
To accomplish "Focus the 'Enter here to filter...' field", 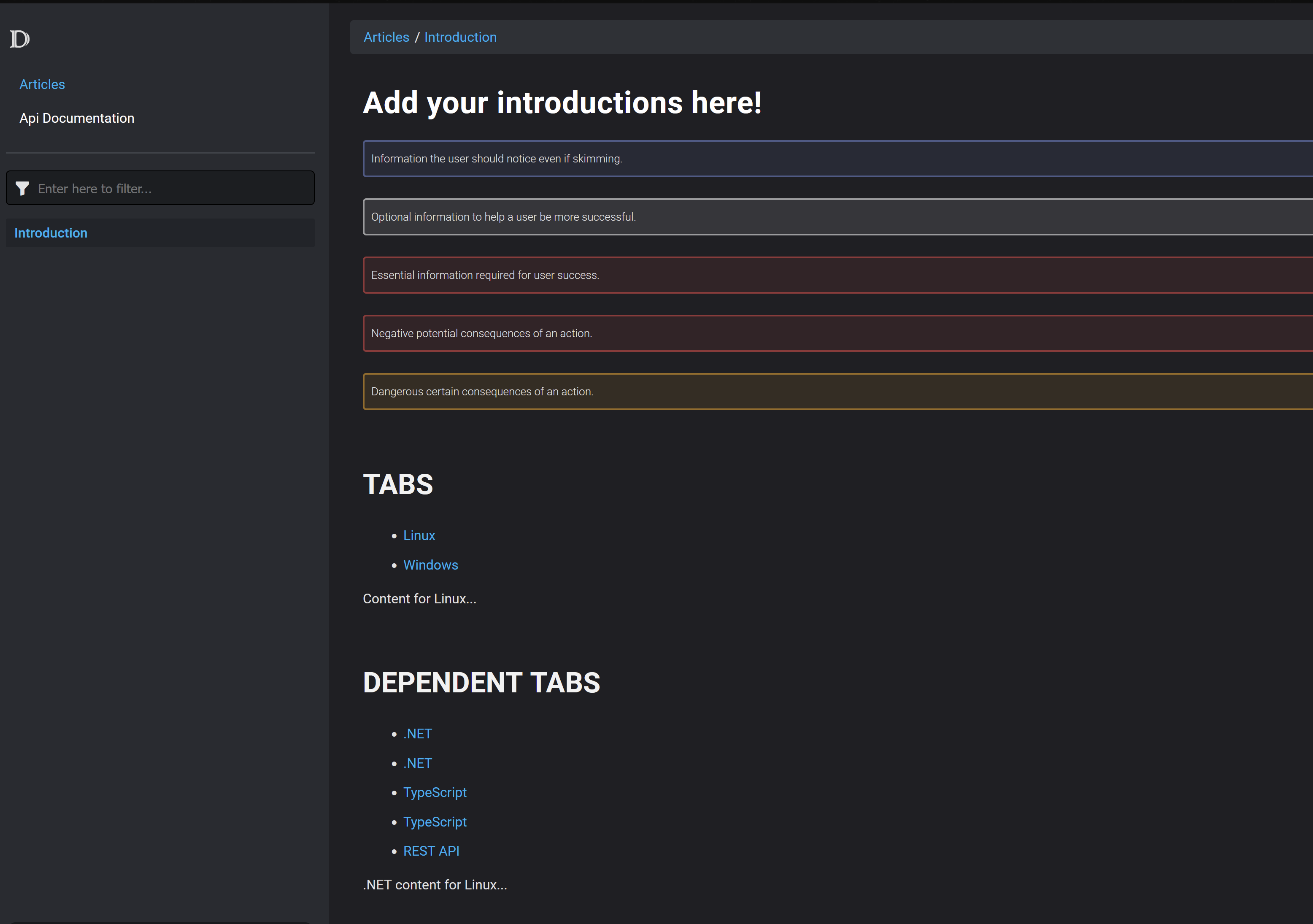I will [160, 188].
